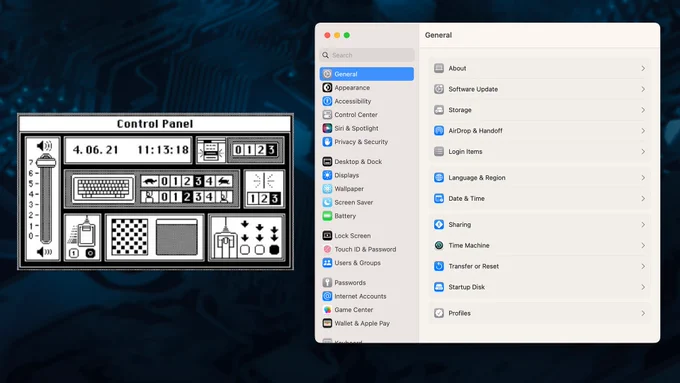The image size is (680, 383).
Task: Click the menu blinking icon in Control Panel
Action: click(x=211, y=150)
